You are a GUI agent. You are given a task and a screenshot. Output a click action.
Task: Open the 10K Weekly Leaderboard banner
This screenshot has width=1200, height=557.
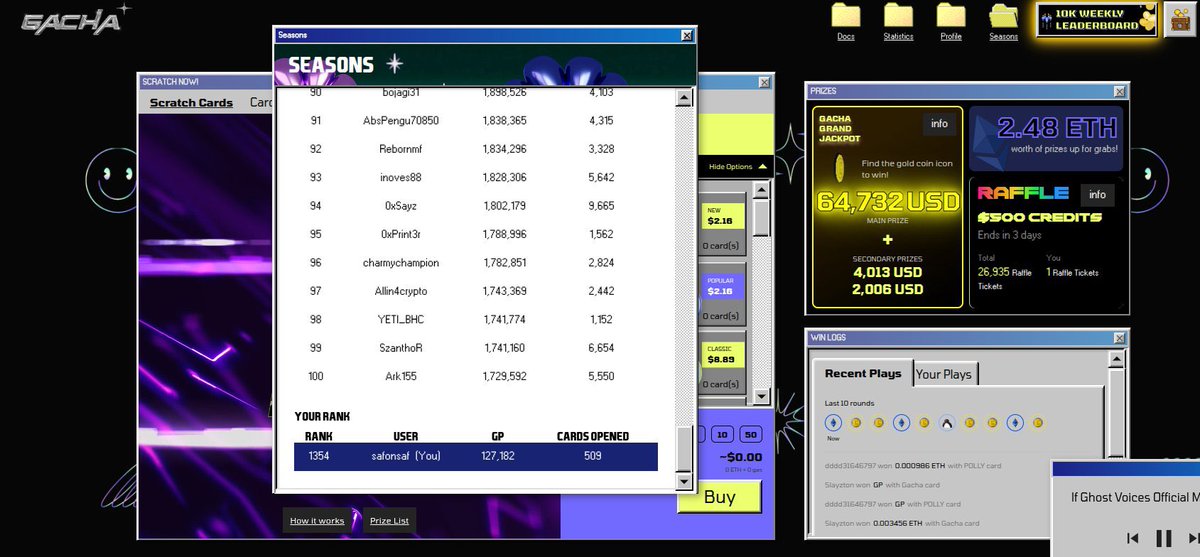tap(1097, 19)
